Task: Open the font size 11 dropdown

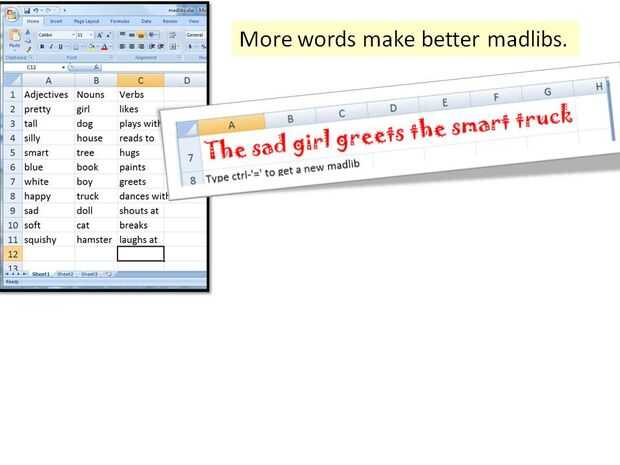Action: [91, 35]
